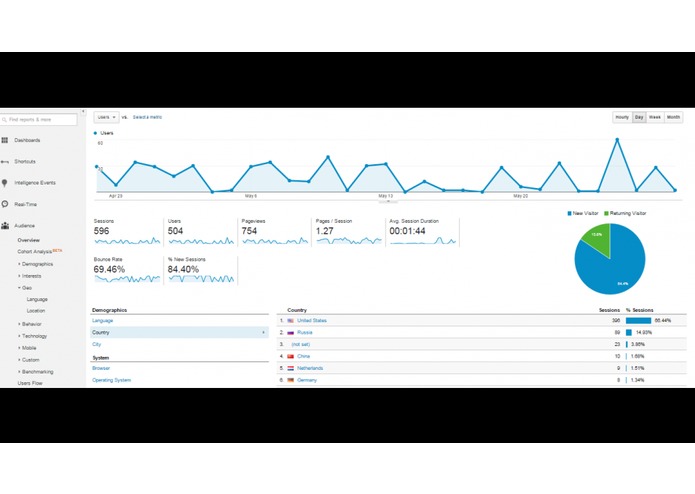The width and height of the screenshot is (695, 494).
Task: Click the Audience people icon
Action: tap(5, 226)
